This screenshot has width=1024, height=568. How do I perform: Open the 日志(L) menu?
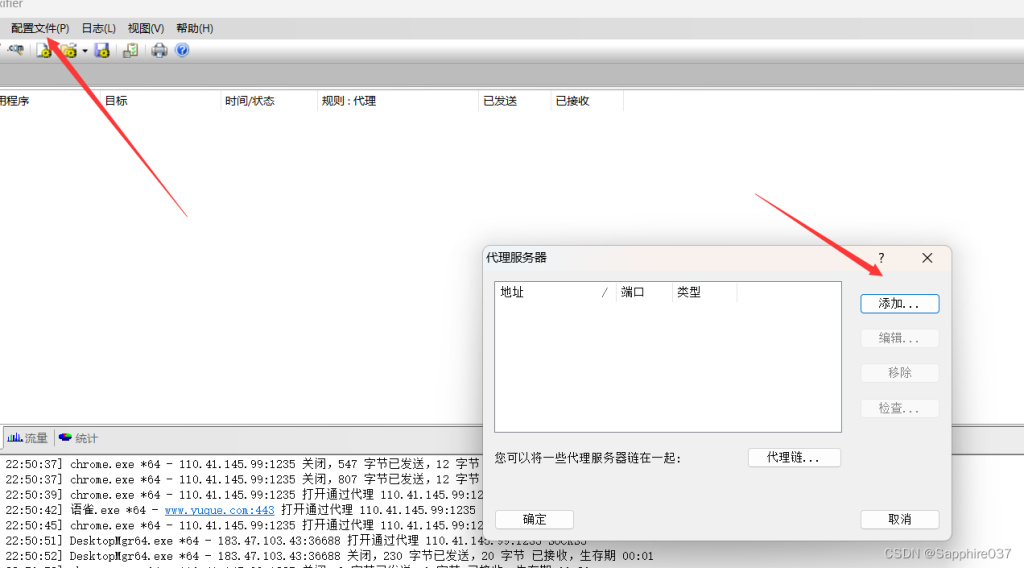point(98,28)
